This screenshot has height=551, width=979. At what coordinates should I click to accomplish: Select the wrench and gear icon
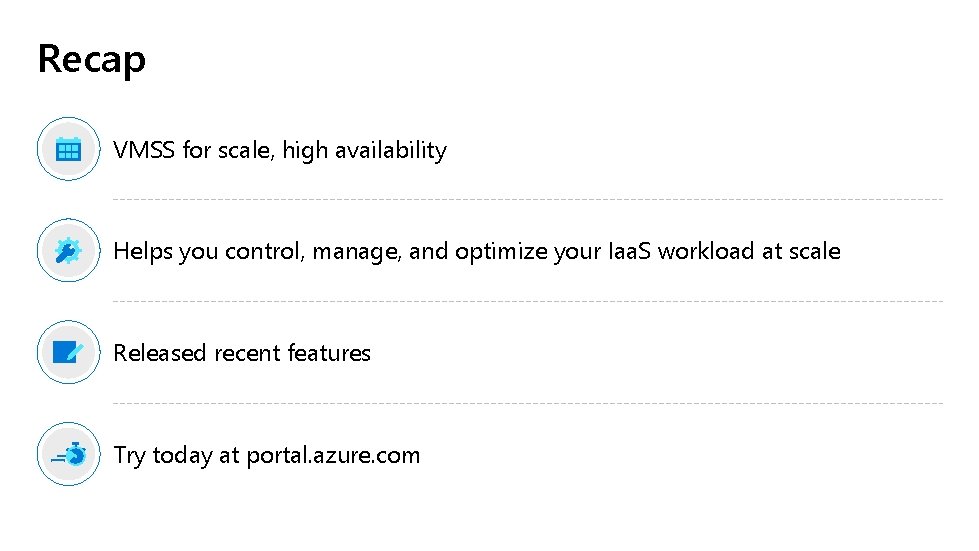68,252
